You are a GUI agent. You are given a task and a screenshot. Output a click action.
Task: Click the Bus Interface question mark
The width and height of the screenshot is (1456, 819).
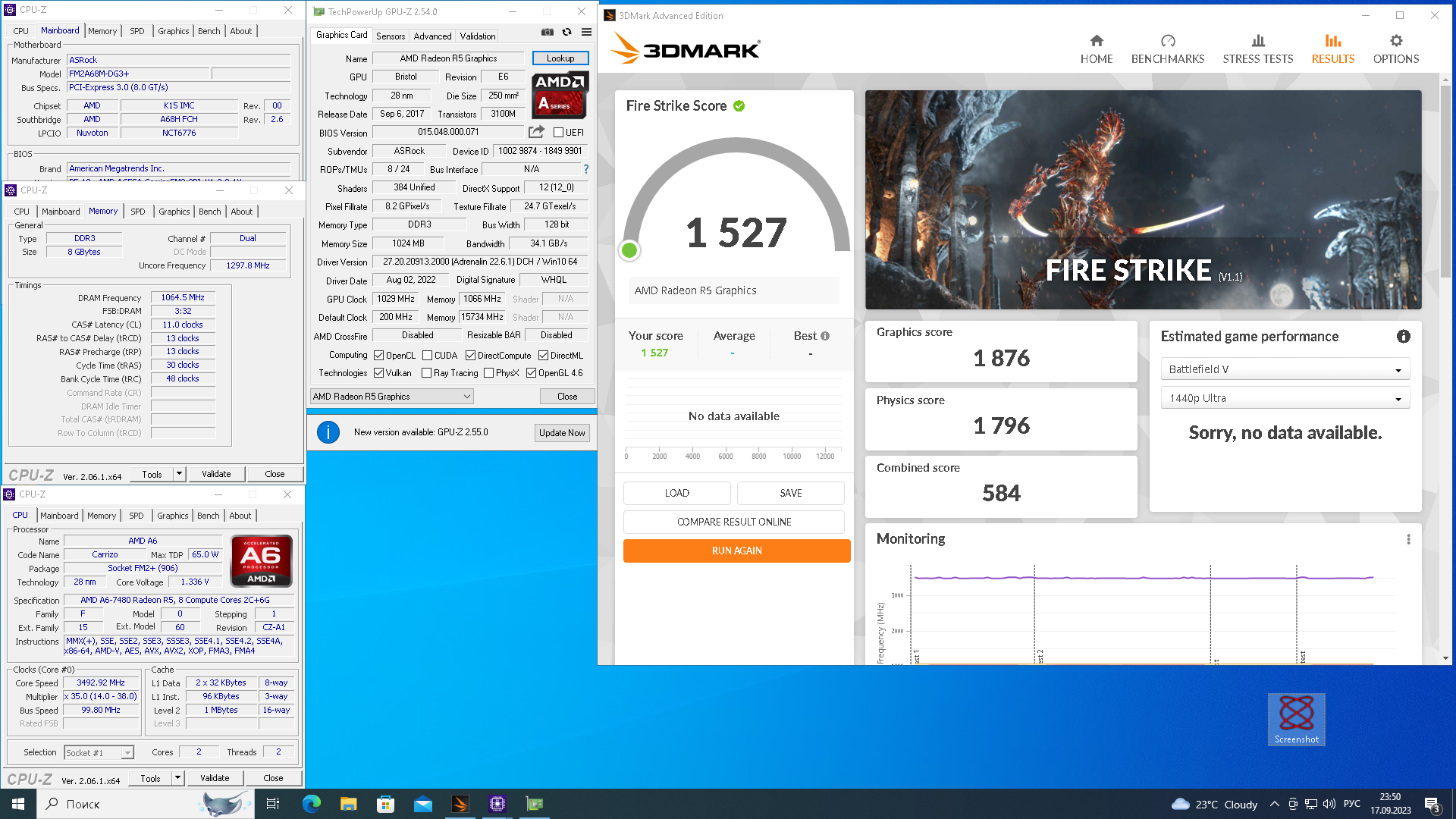pyautogui.click(x=585, y=169)
